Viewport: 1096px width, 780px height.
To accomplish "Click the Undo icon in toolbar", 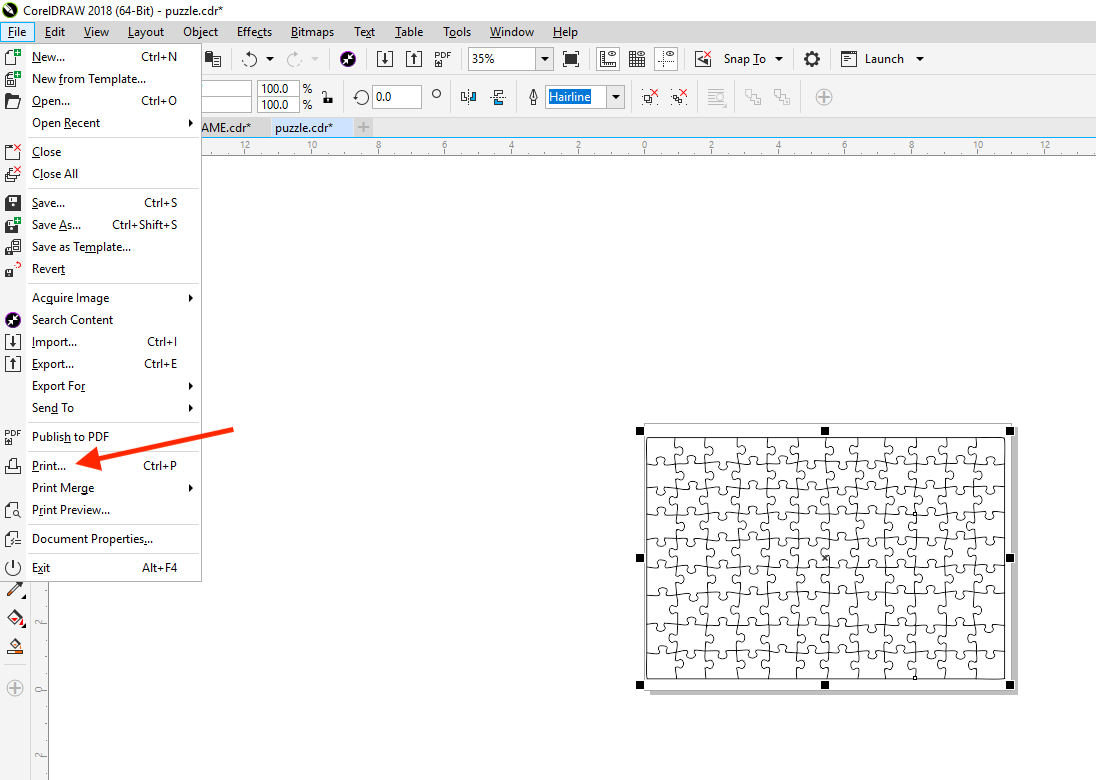I will [250, 59].
